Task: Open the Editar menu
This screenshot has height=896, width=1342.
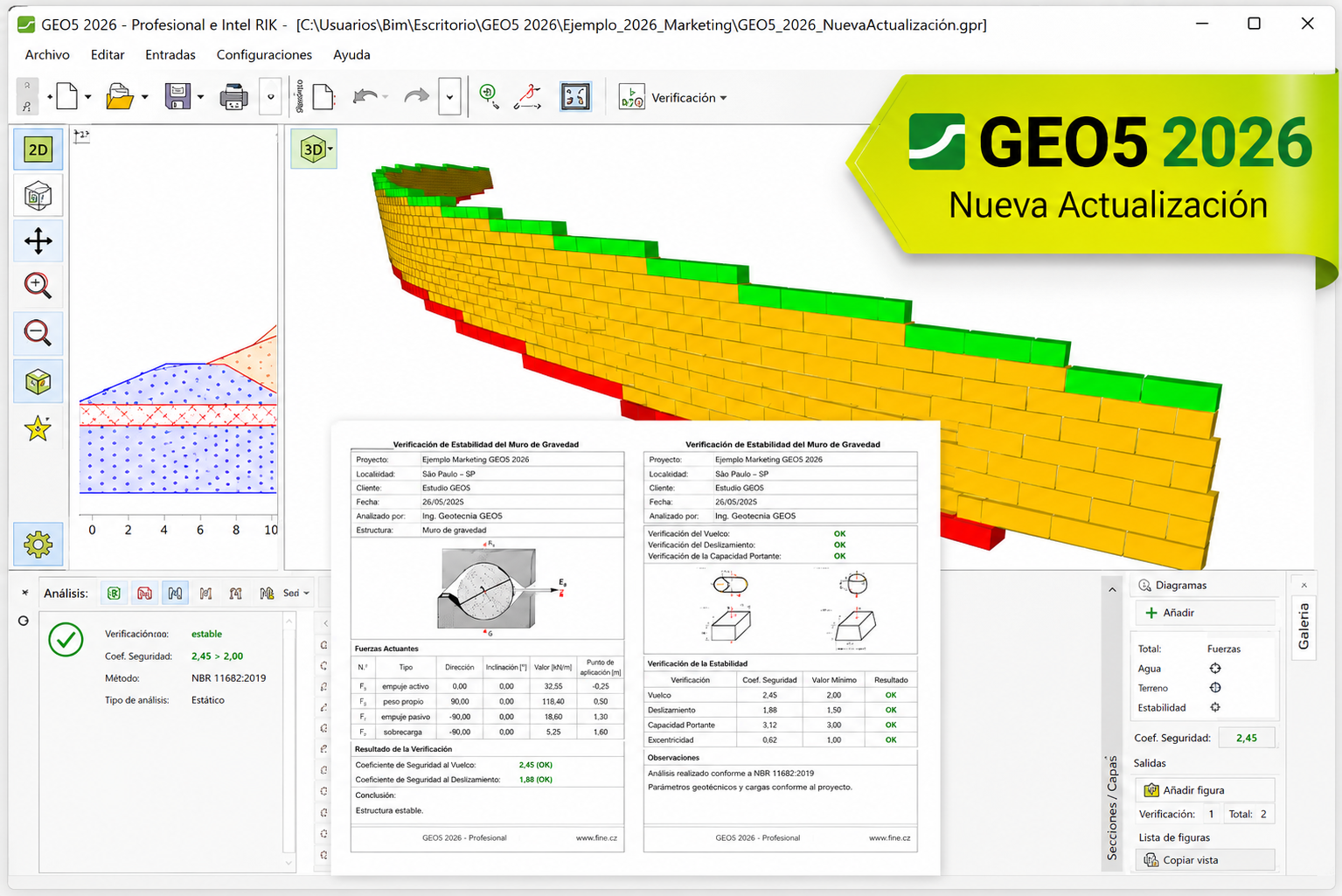Action: click(108, 54)
